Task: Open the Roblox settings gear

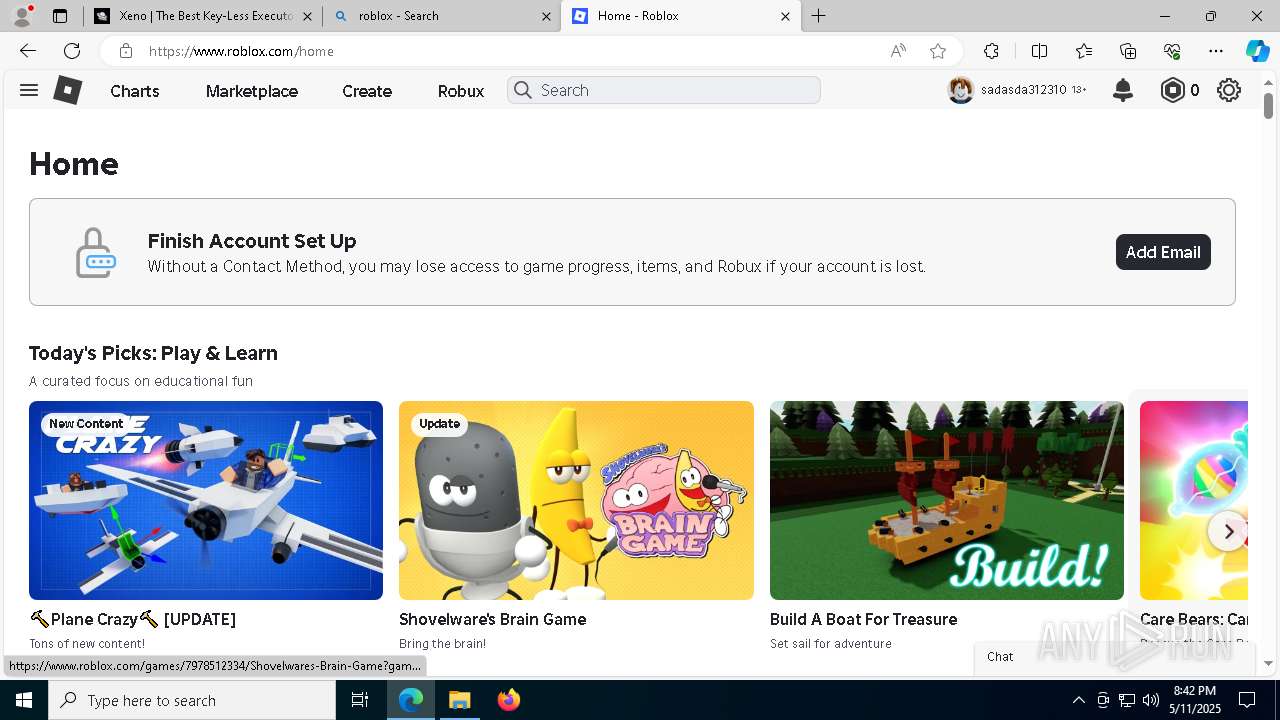Action: (1229, 90)
